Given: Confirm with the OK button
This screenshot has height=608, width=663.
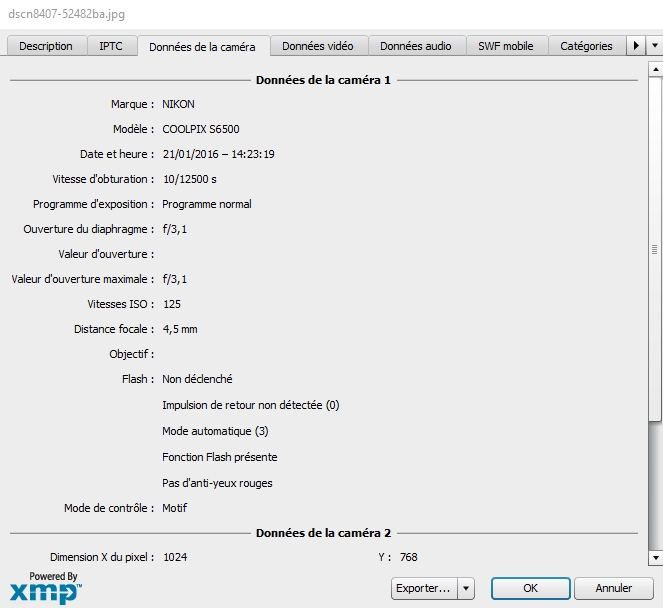Looking at the screenshot, I should coord(530,588).
